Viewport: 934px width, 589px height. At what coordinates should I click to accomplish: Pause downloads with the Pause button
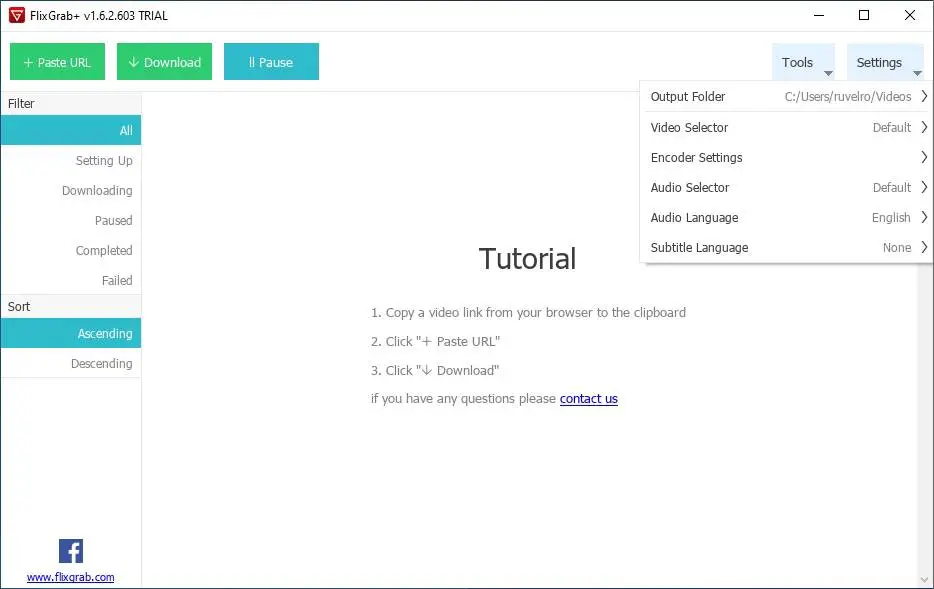(272, 61)
